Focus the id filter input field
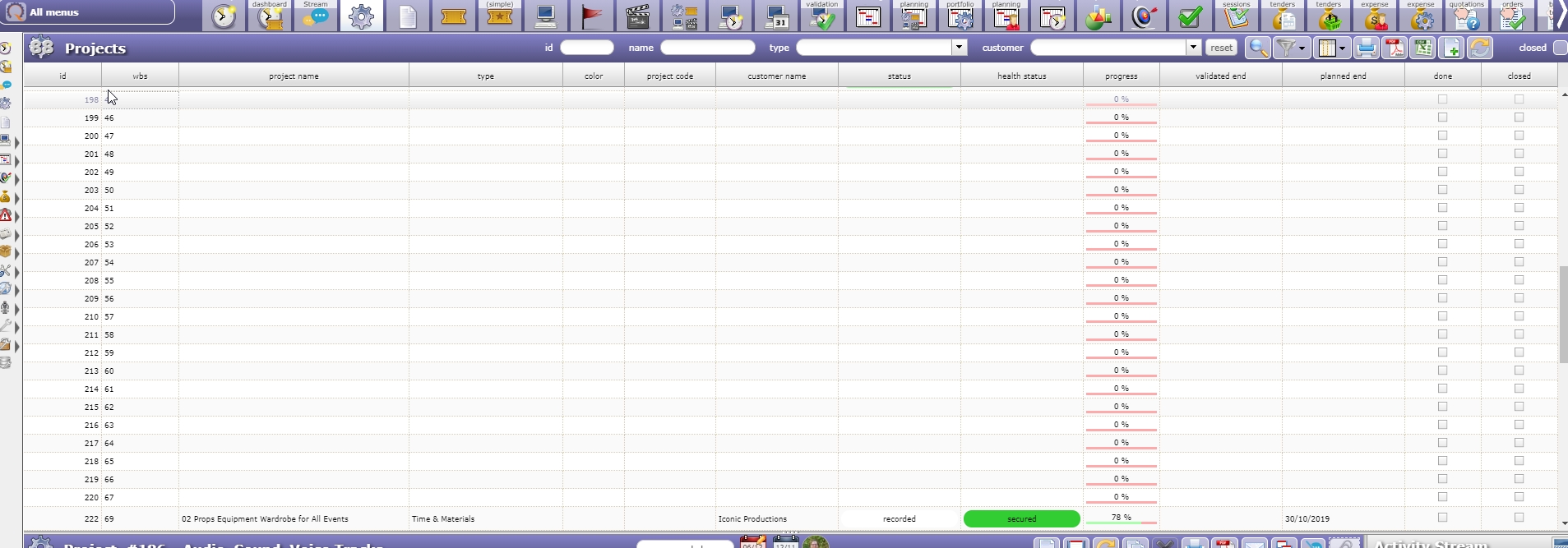Viewport: 1568px width, 548px height. pos(586,48)
